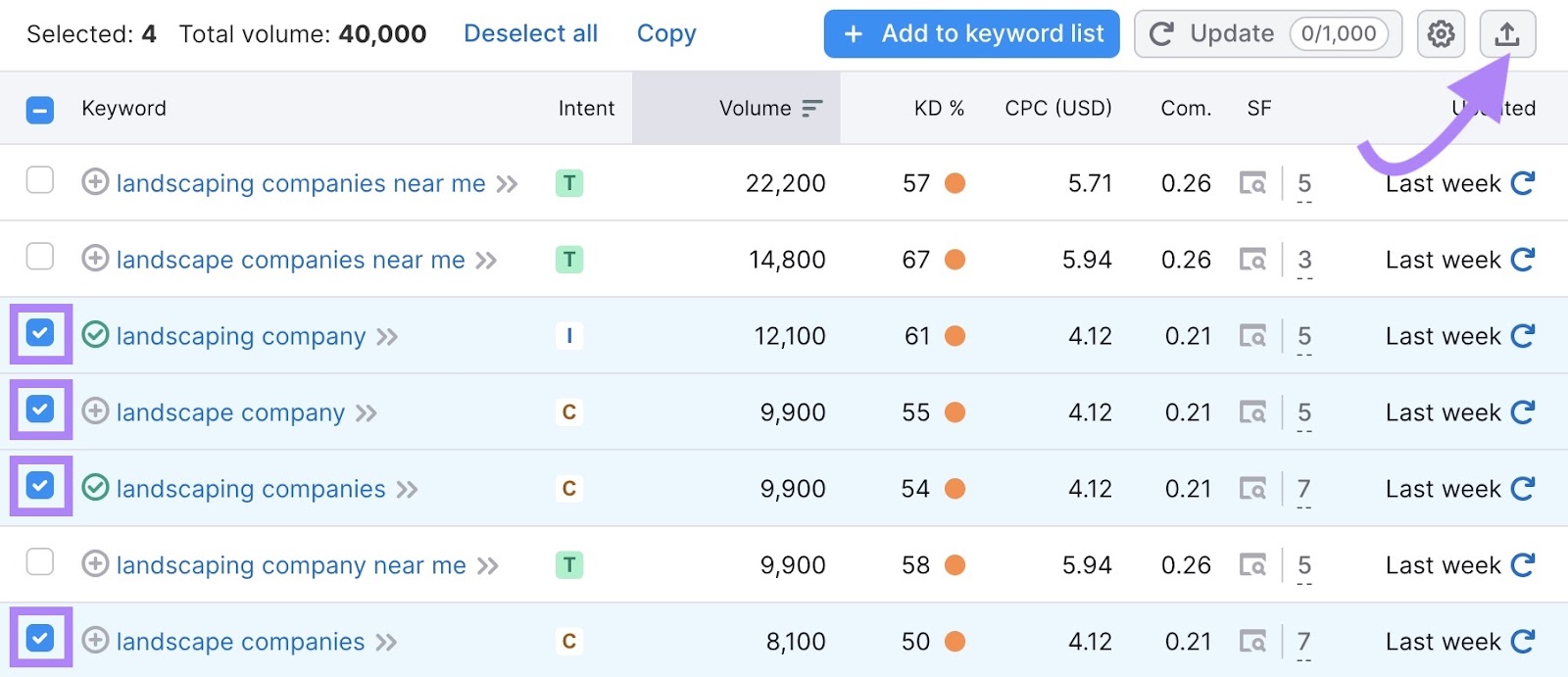Expand arrows beside landscaping company near me

point(487,566)
